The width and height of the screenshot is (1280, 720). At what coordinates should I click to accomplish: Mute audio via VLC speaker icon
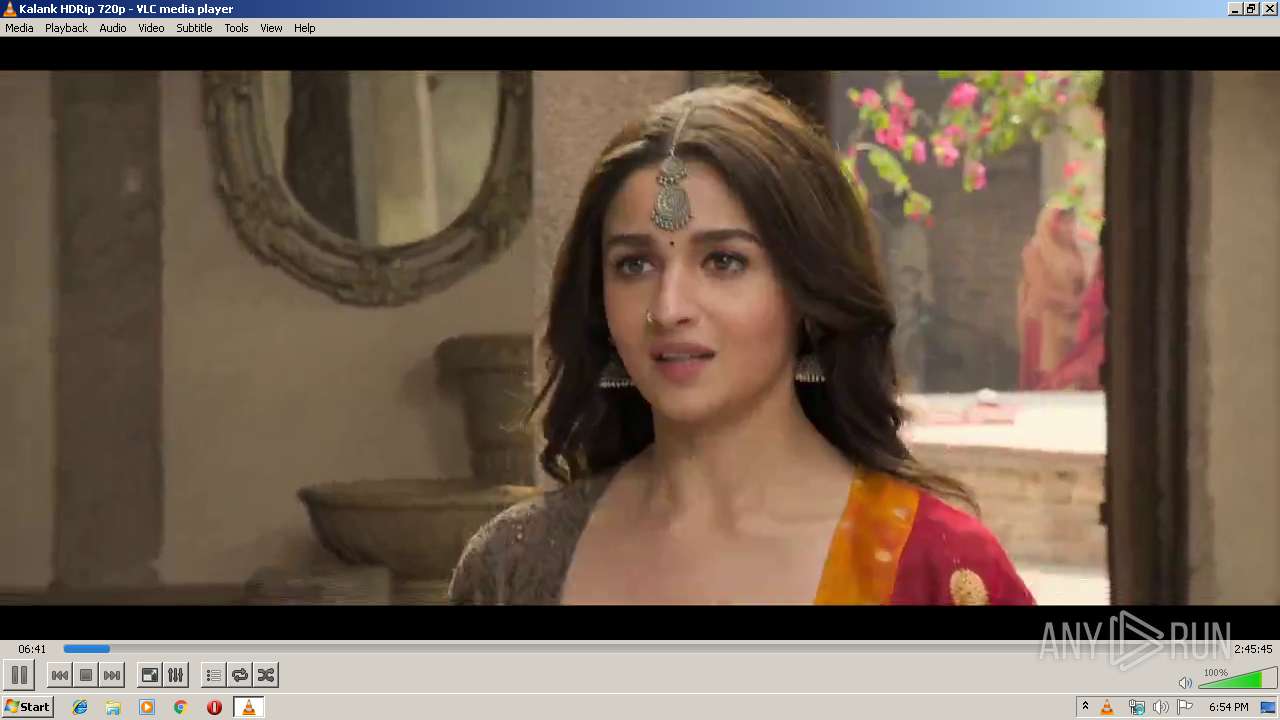[1185, 682]
